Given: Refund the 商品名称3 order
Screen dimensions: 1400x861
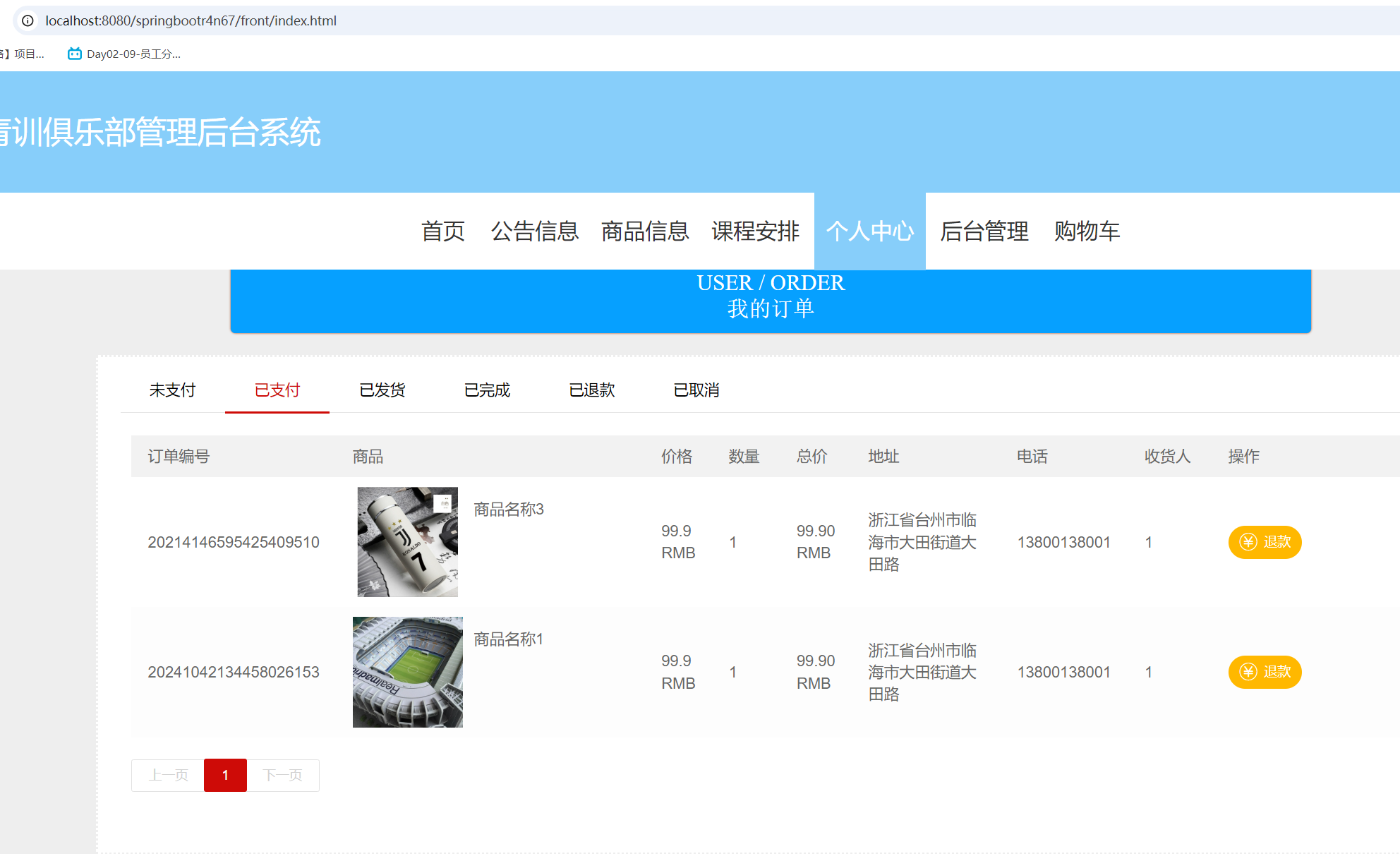Looking at the screenshot, I should [x=1265, y=542].
